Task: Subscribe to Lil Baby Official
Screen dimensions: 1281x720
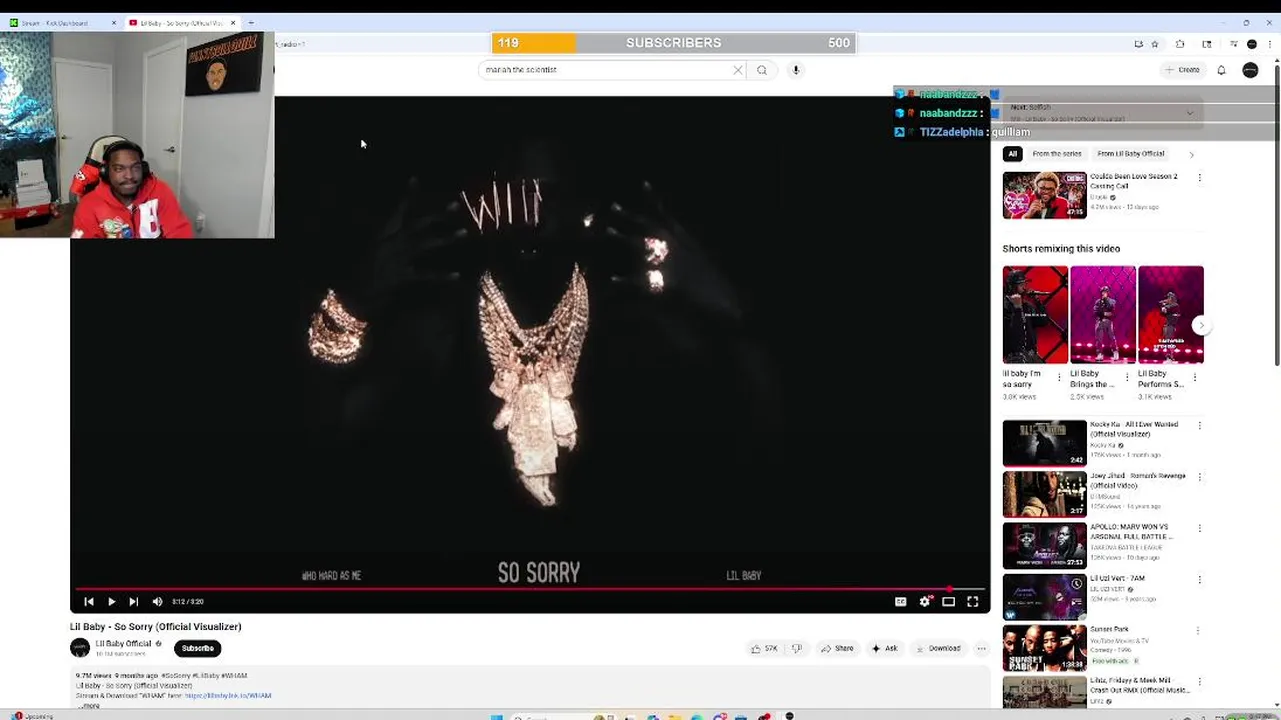Action: 198,648
